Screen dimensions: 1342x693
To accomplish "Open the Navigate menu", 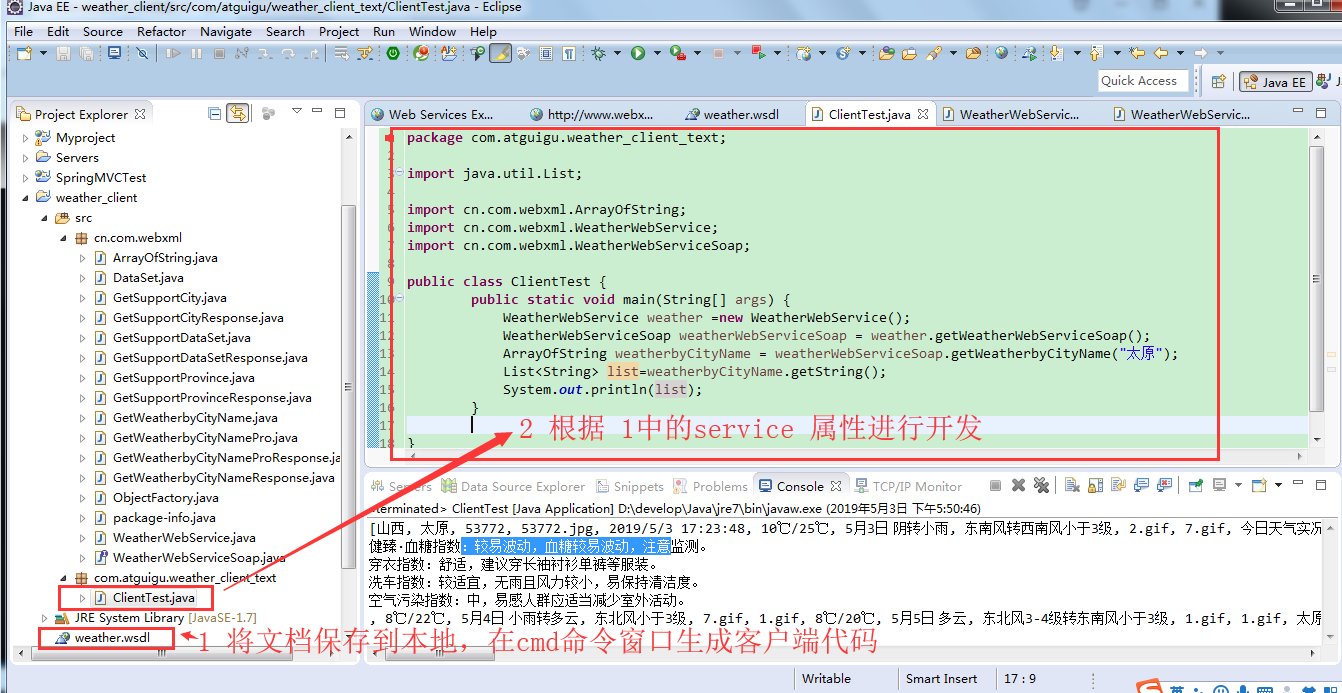I will (x=226, y=31).
